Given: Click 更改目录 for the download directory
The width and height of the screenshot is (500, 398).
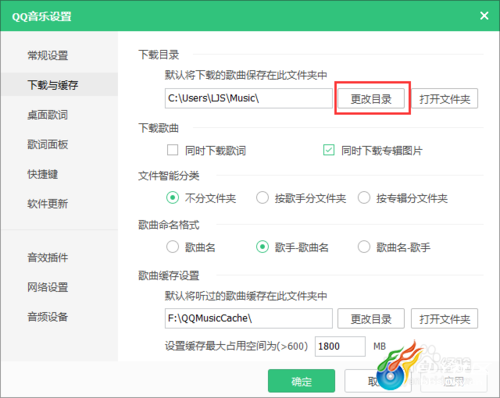Looking at the screenshot, I should pos(371,99).
